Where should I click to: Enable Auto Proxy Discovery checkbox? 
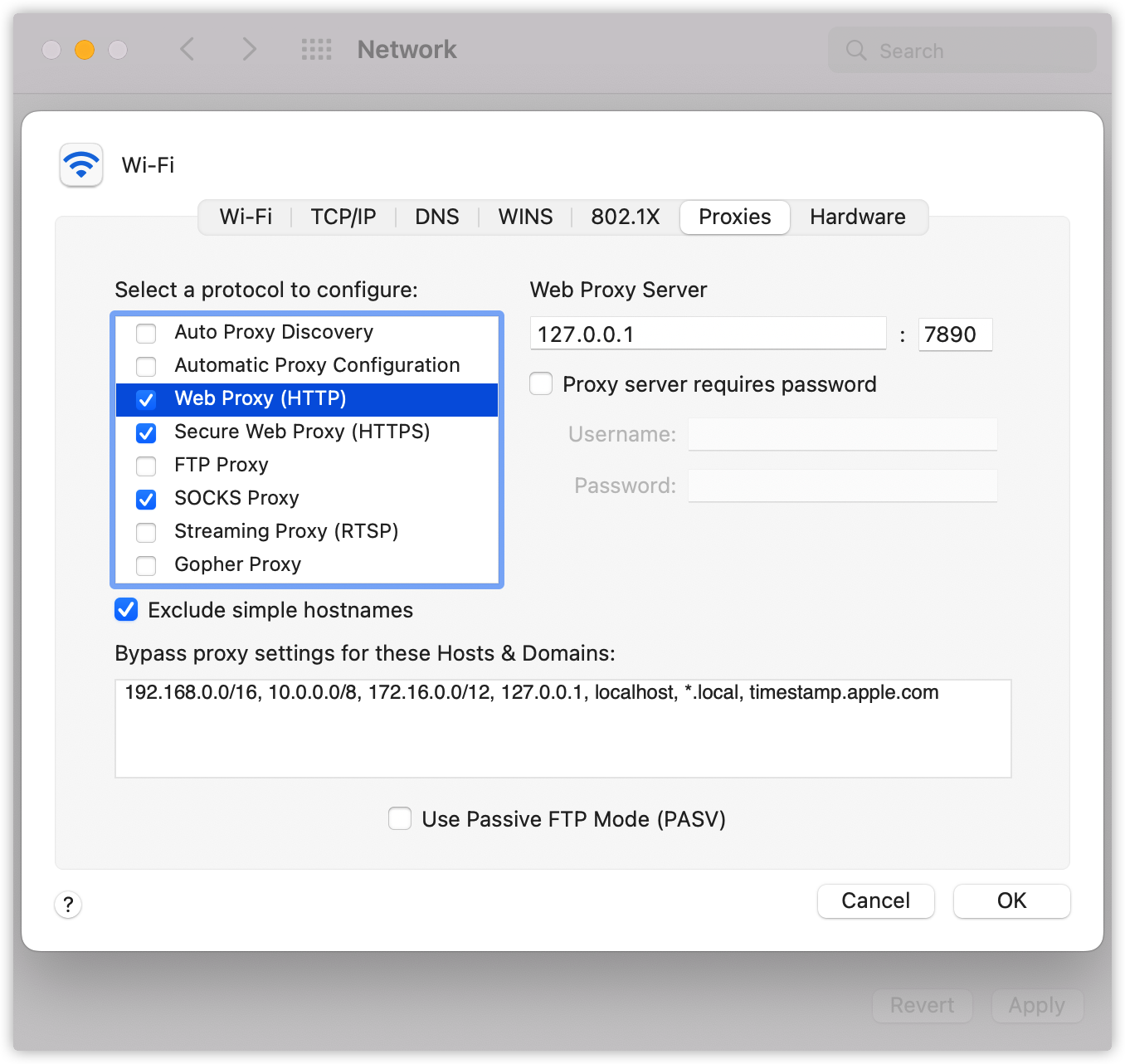point(146,333)
